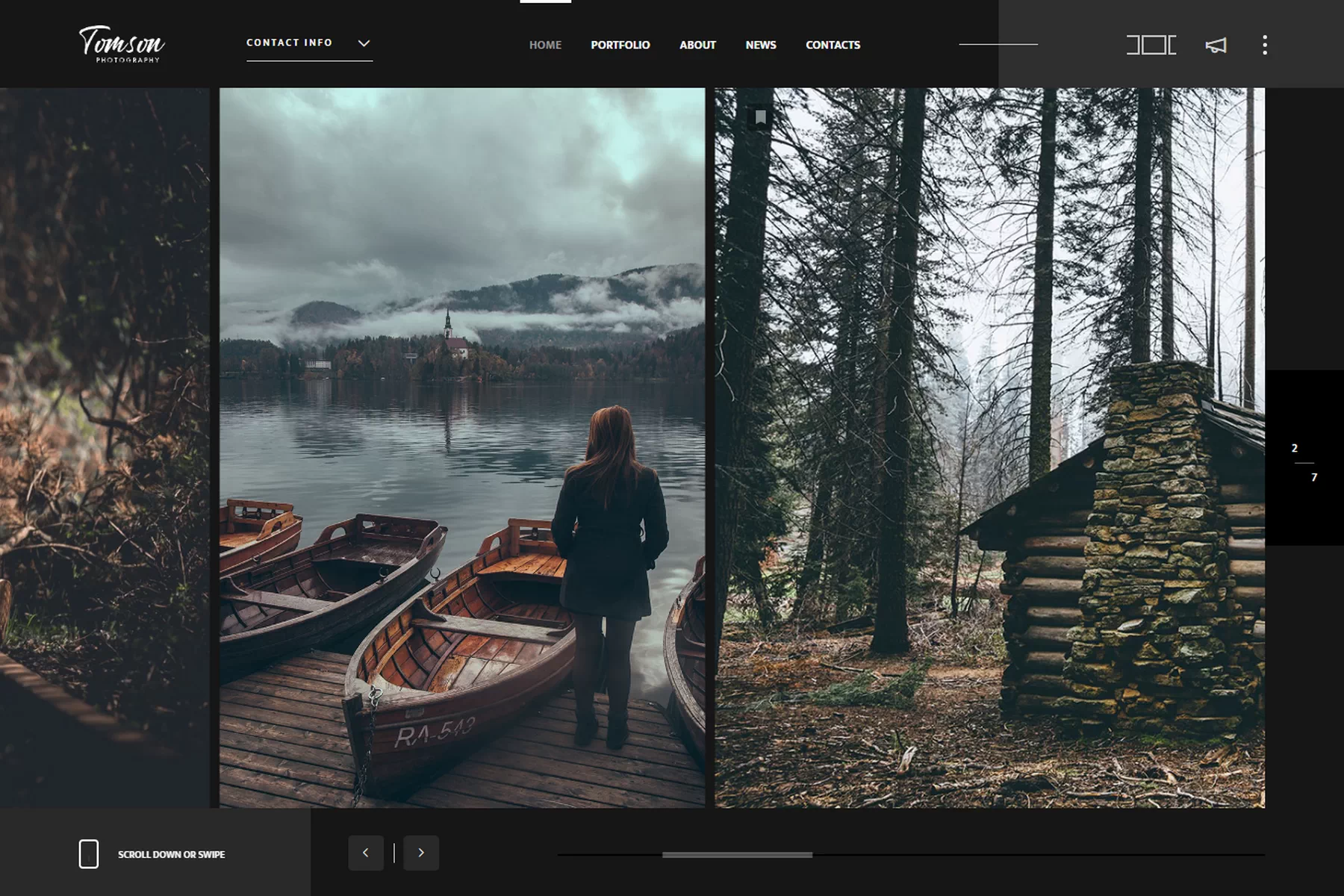Click the bookmark icon on forest photo

pos(760,117)
